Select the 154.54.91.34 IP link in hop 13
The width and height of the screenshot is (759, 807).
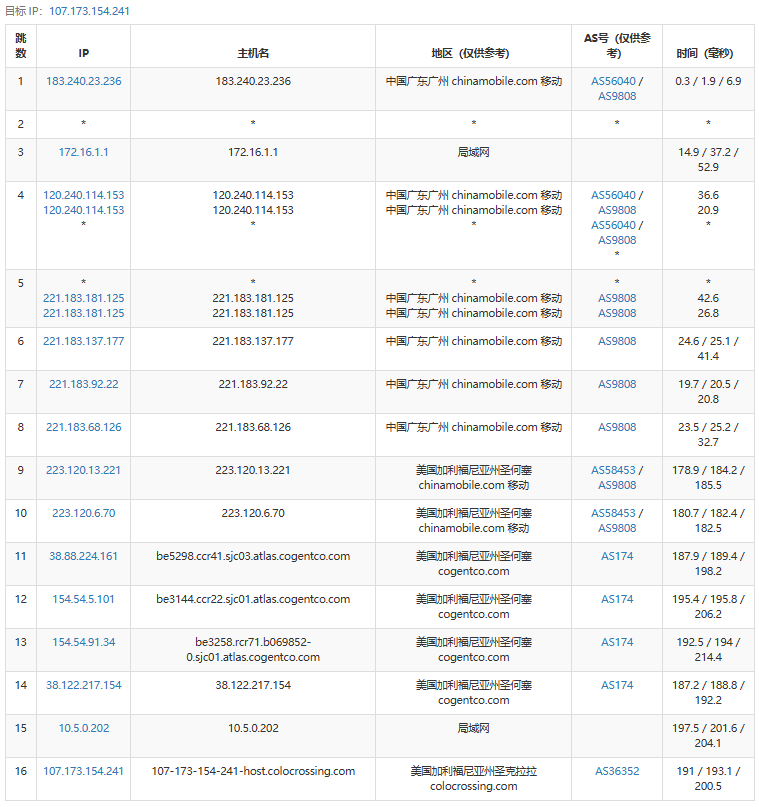coord(84,642)
